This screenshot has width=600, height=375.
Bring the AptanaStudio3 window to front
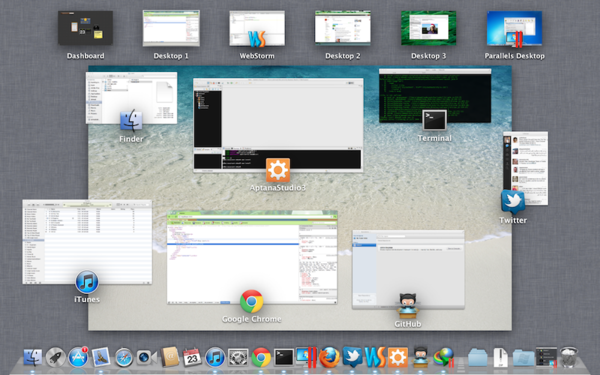coord(278,126)
